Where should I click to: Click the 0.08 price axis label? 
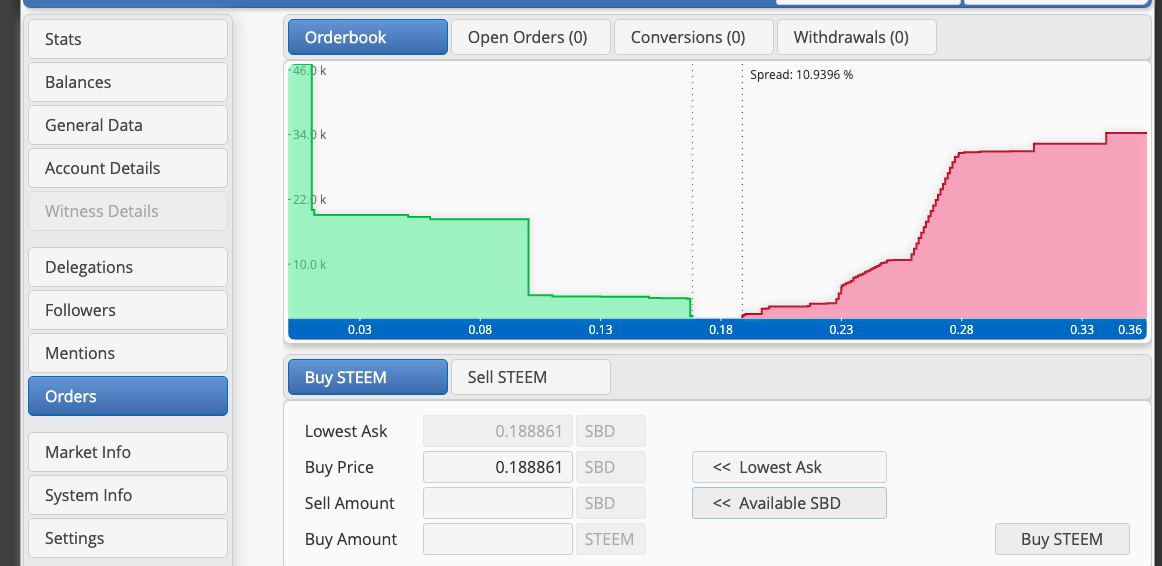tap(480, 330)
